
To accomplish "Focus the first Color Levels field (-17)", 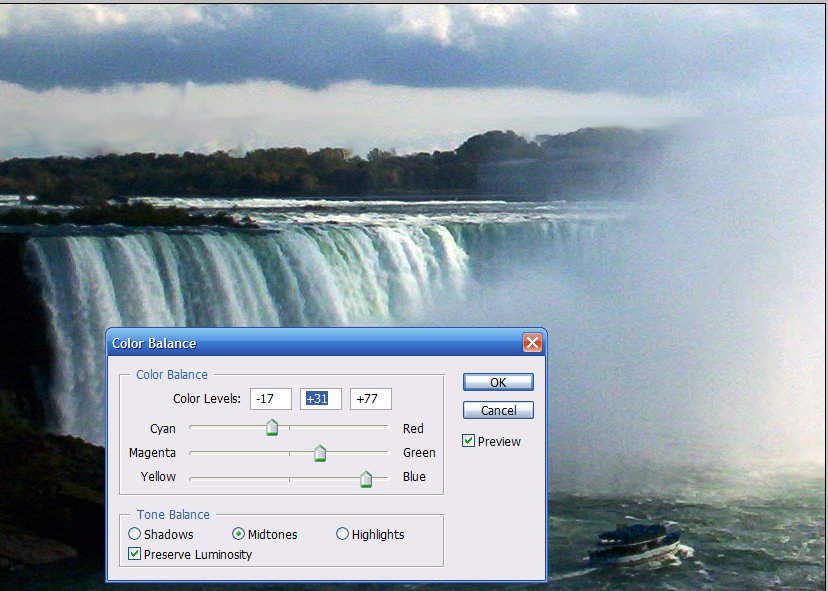I will click(270, 399).
